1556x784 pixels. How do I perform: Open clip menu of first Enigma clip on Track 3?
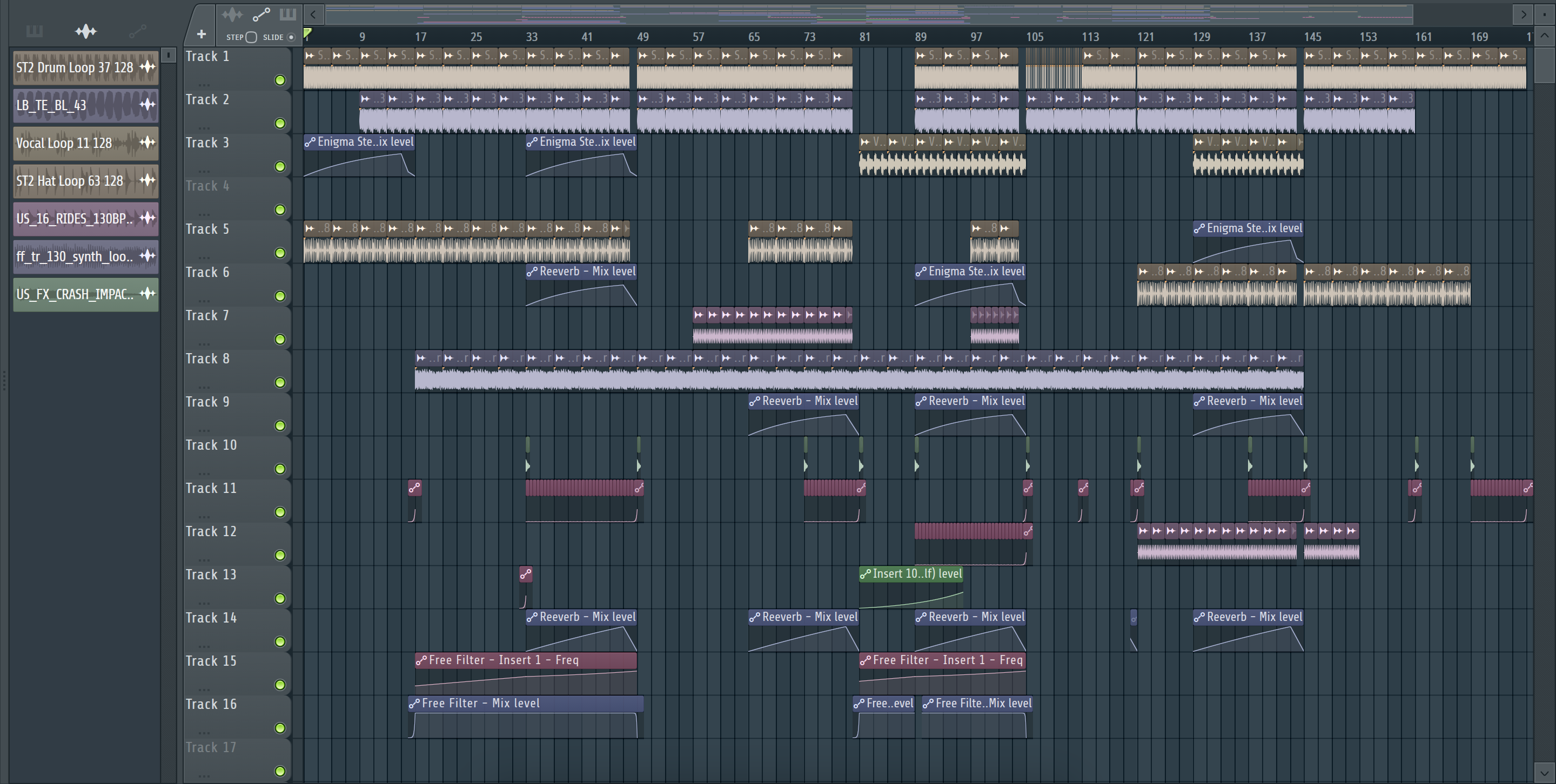click(310, 143)
